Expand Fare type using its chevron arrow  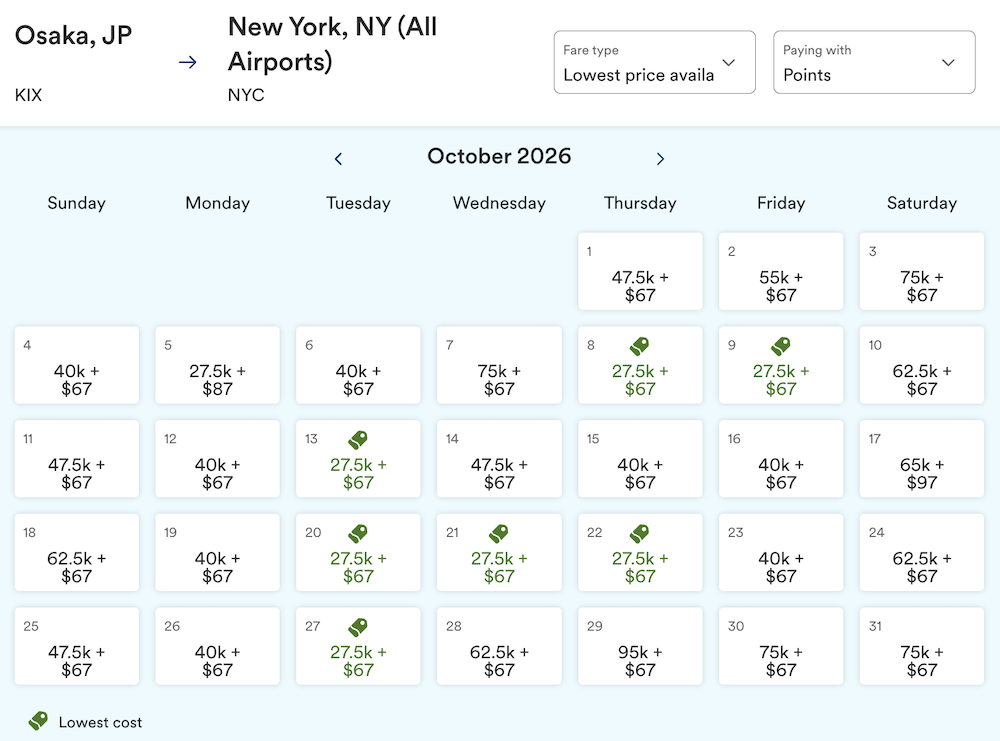728,62
